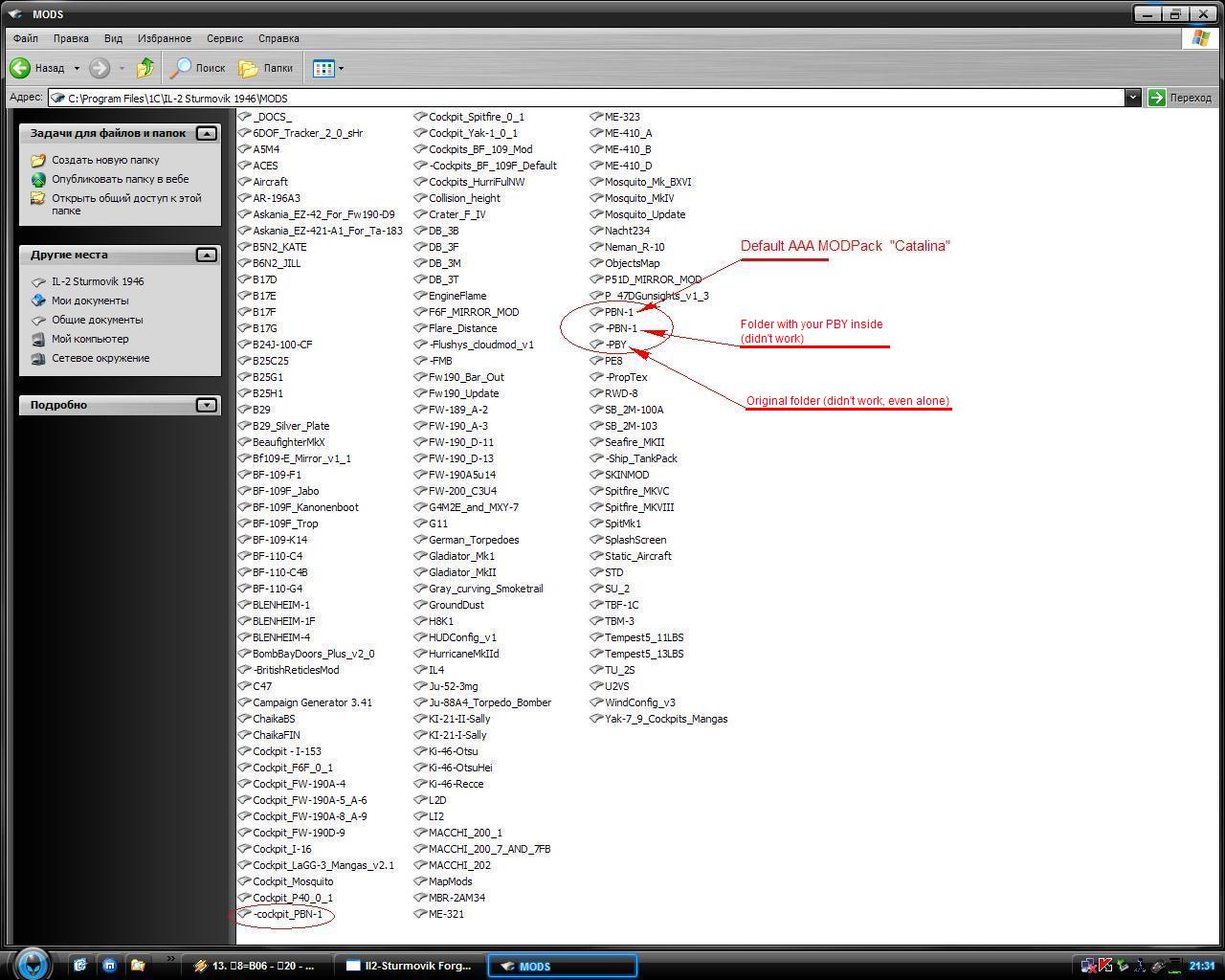Image resolution: width=1225 pixels, height=980 pixels.
Task: Click the Start button on taskbar
Action: click(x=32, y=965)
